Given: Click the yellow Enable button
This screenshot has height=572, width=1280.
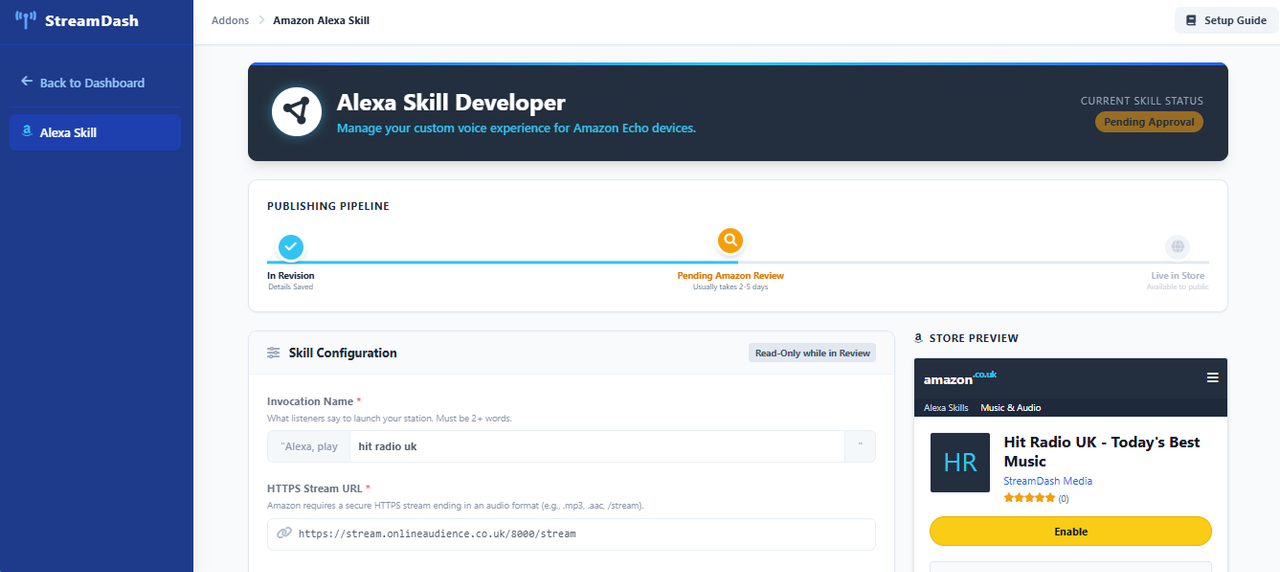Looking at the screenshot, I should point(1070,531).
